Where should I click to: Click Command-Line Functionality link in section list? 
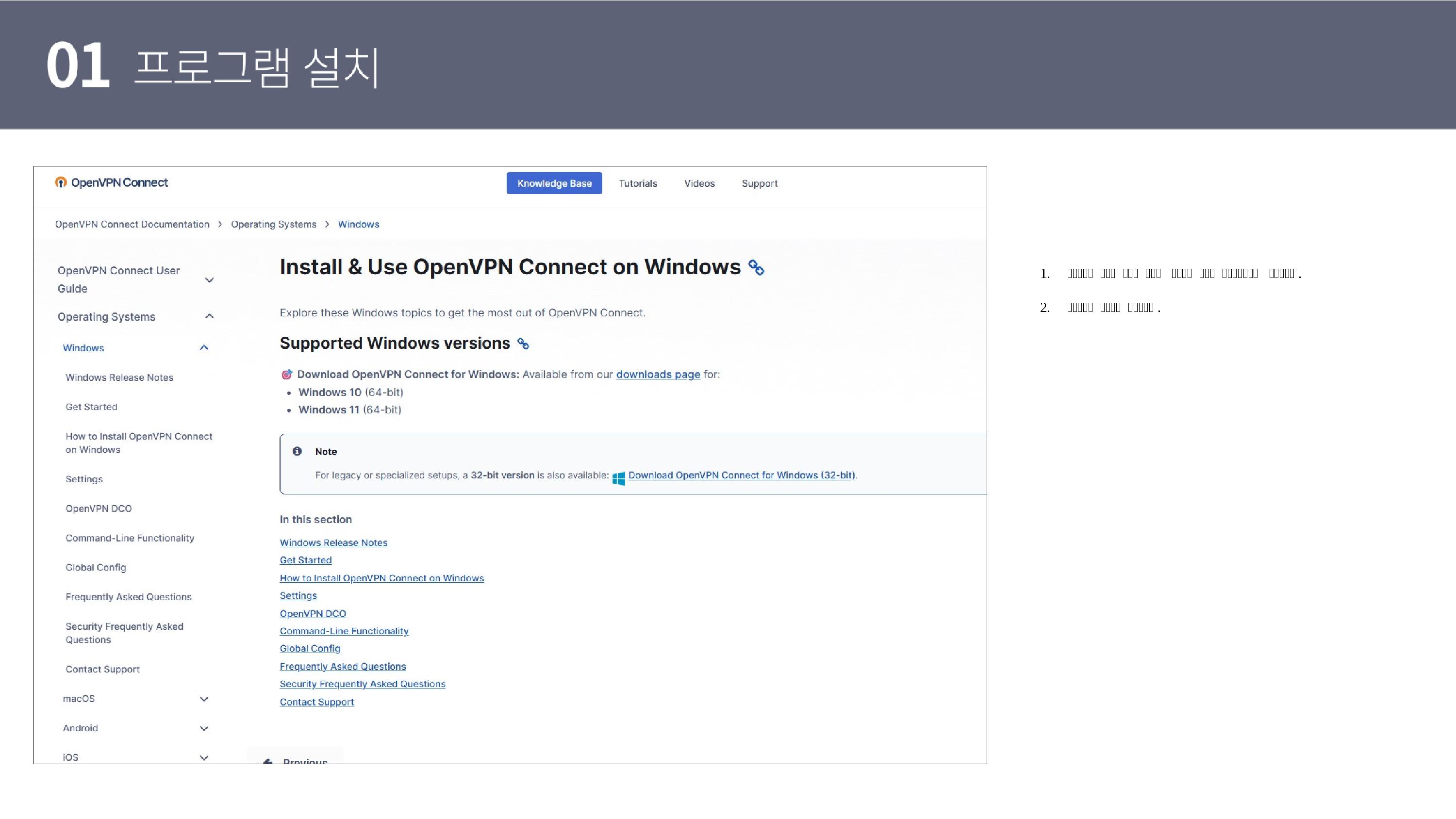(344, 631)
